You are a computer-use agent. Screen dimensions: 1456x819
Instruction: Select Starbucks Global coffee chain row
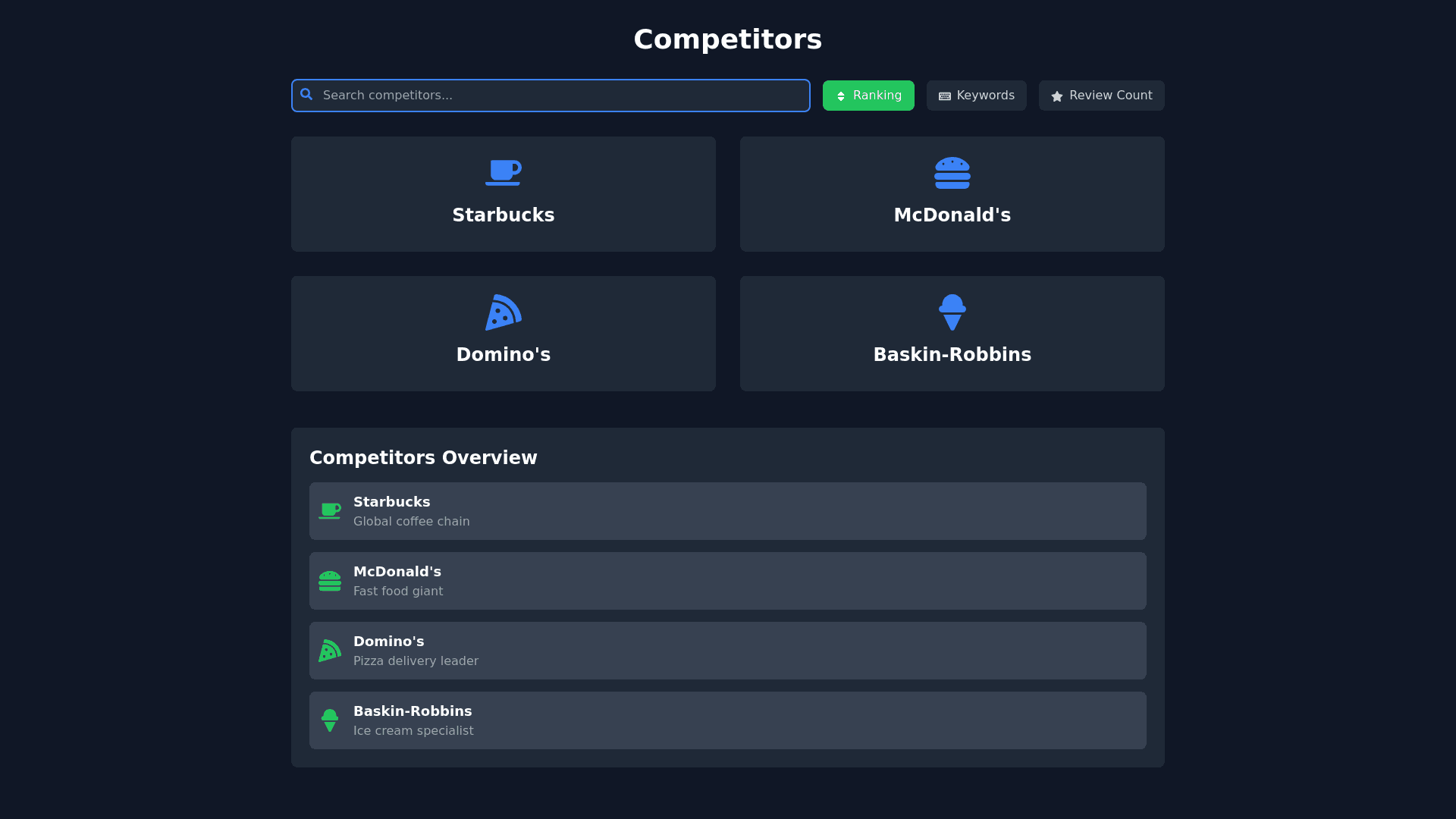coord(728,511)
